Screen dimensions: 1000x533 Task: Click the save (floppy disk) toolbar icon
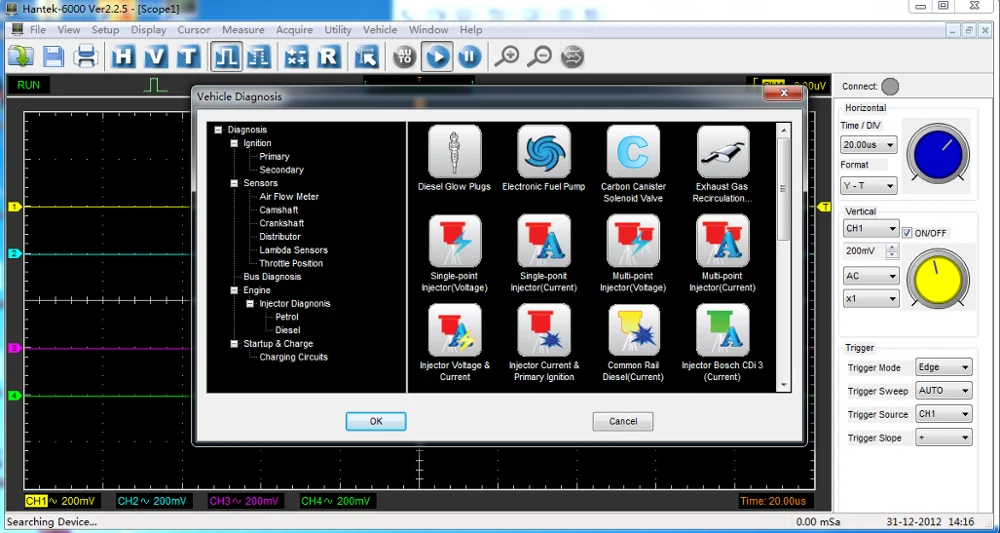coord(53,57)
